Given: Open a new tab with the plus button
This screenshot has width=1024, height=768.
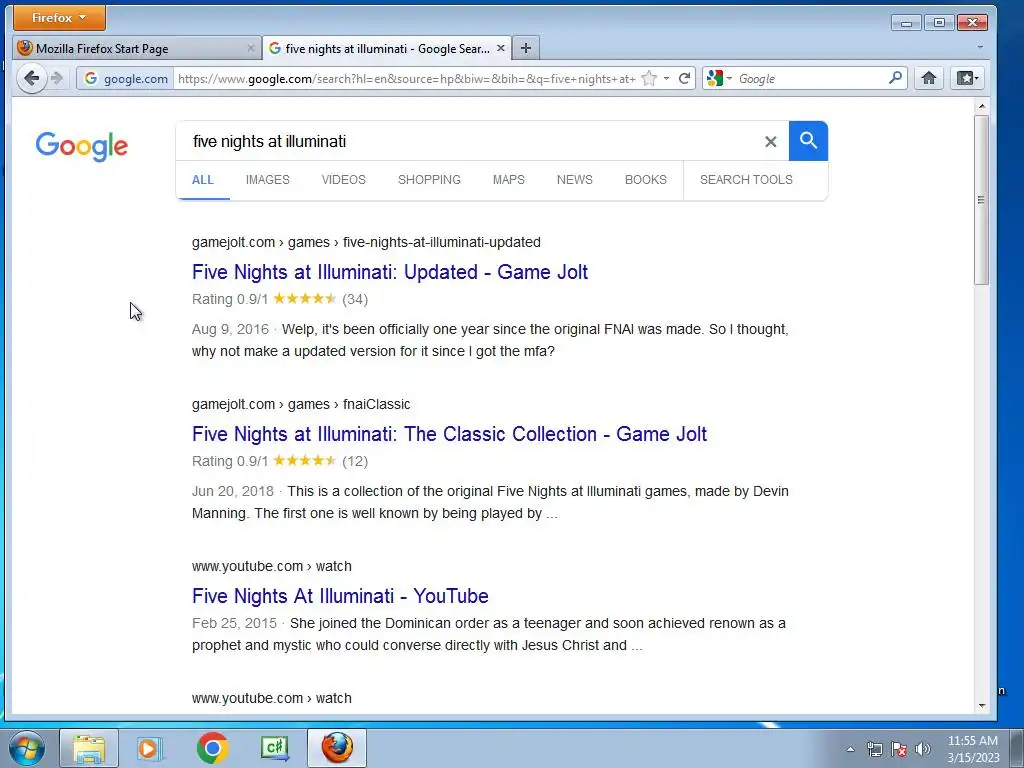Looking at the screenshot, I should (526, 48).
